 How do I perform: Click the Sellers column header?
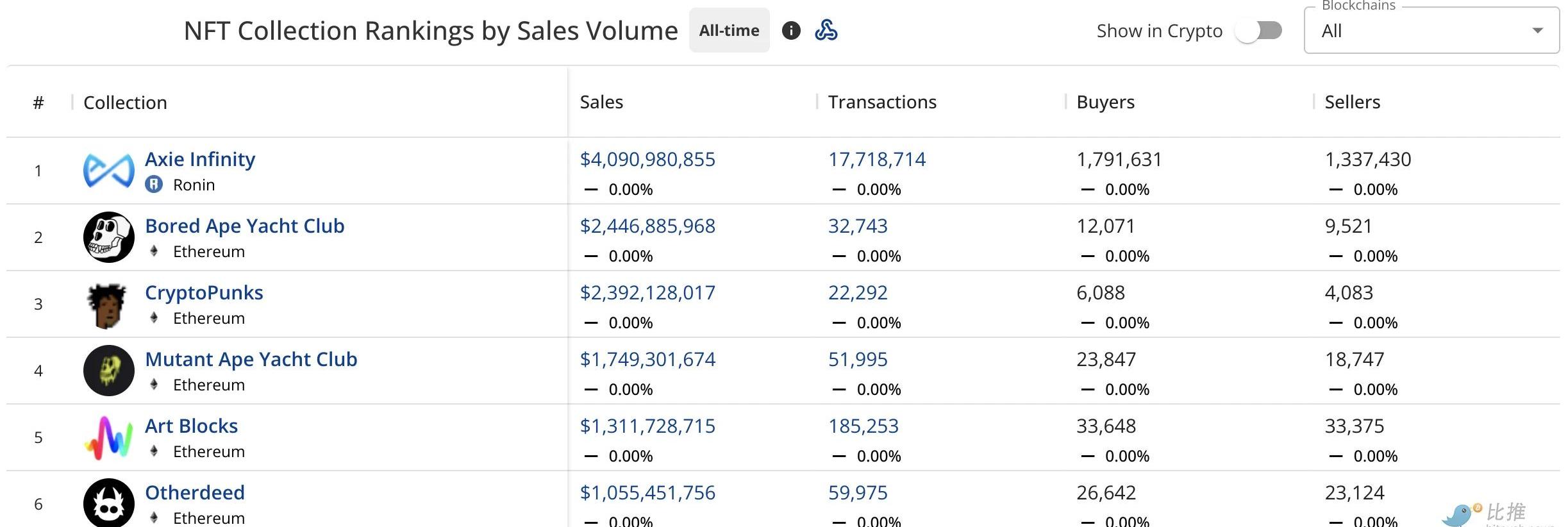(x=1352, y=102)
